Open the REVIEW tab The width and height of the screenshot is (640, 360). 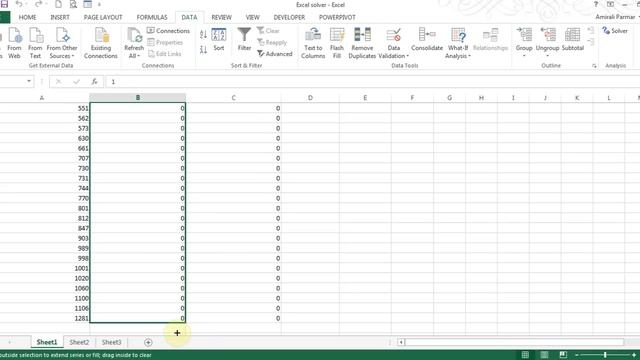(222, 17)
